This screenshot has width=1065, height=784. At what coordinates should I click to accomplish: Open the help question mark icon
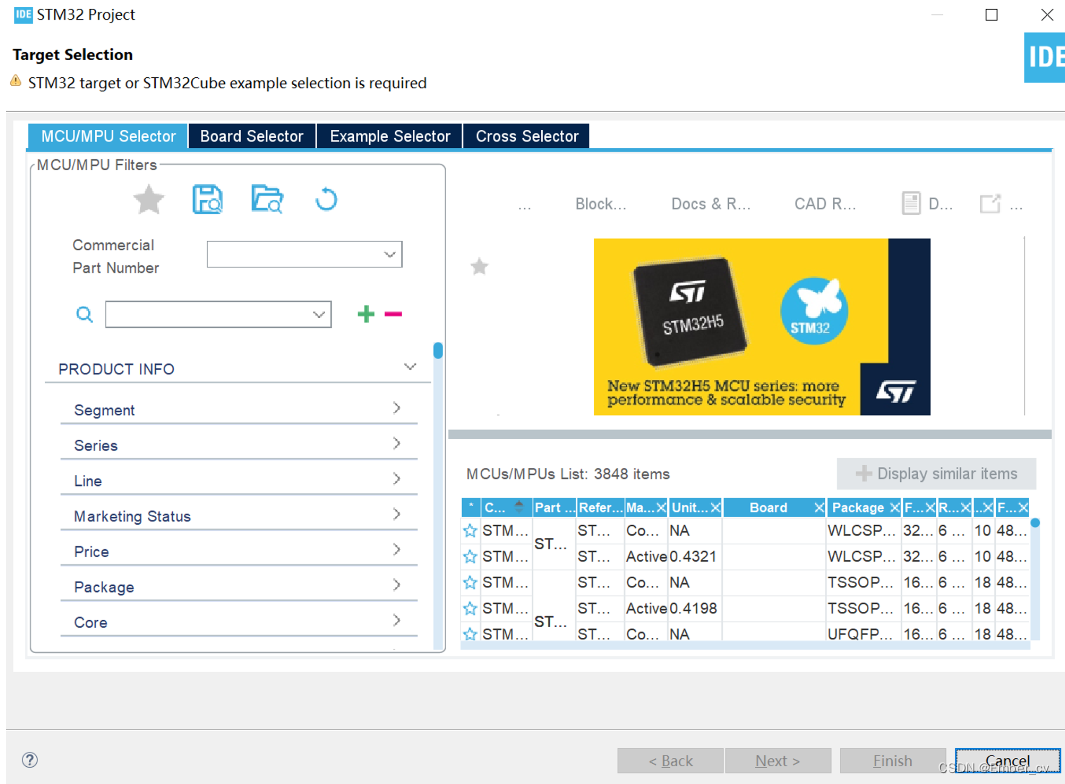pyautogui.click(x=30, y=760)
